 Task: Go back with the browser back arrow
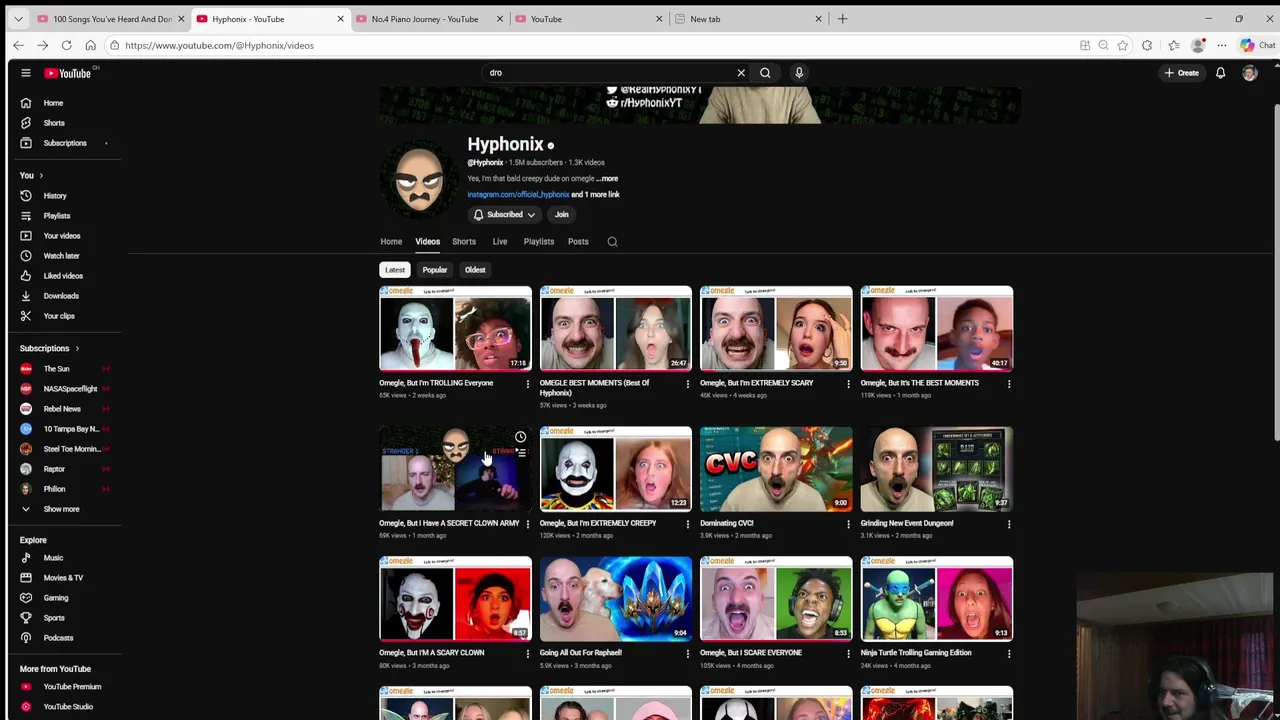pos(18,45)
